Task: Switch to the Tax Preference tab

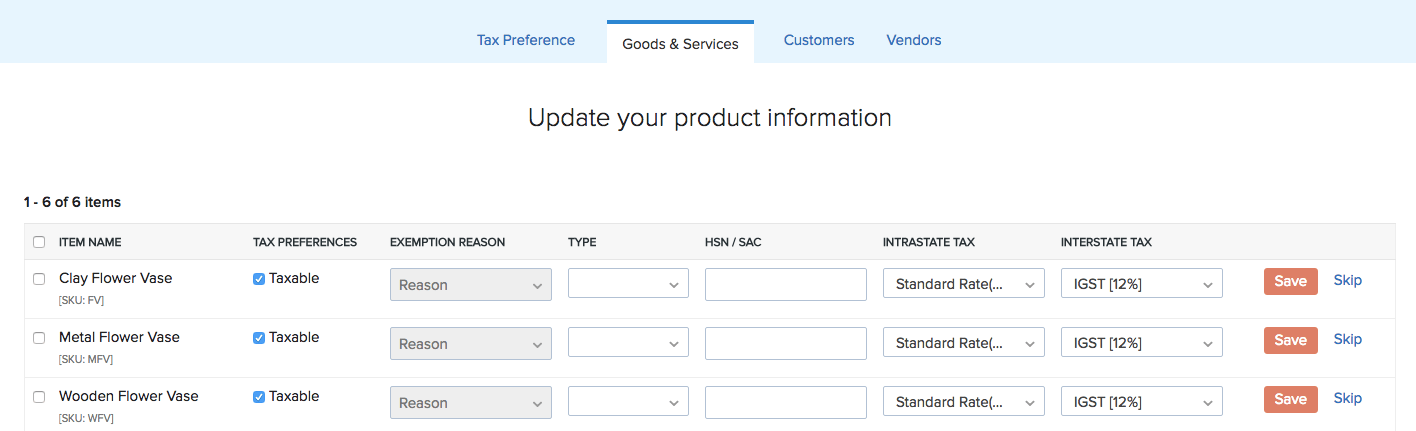Action: [525, 40]
